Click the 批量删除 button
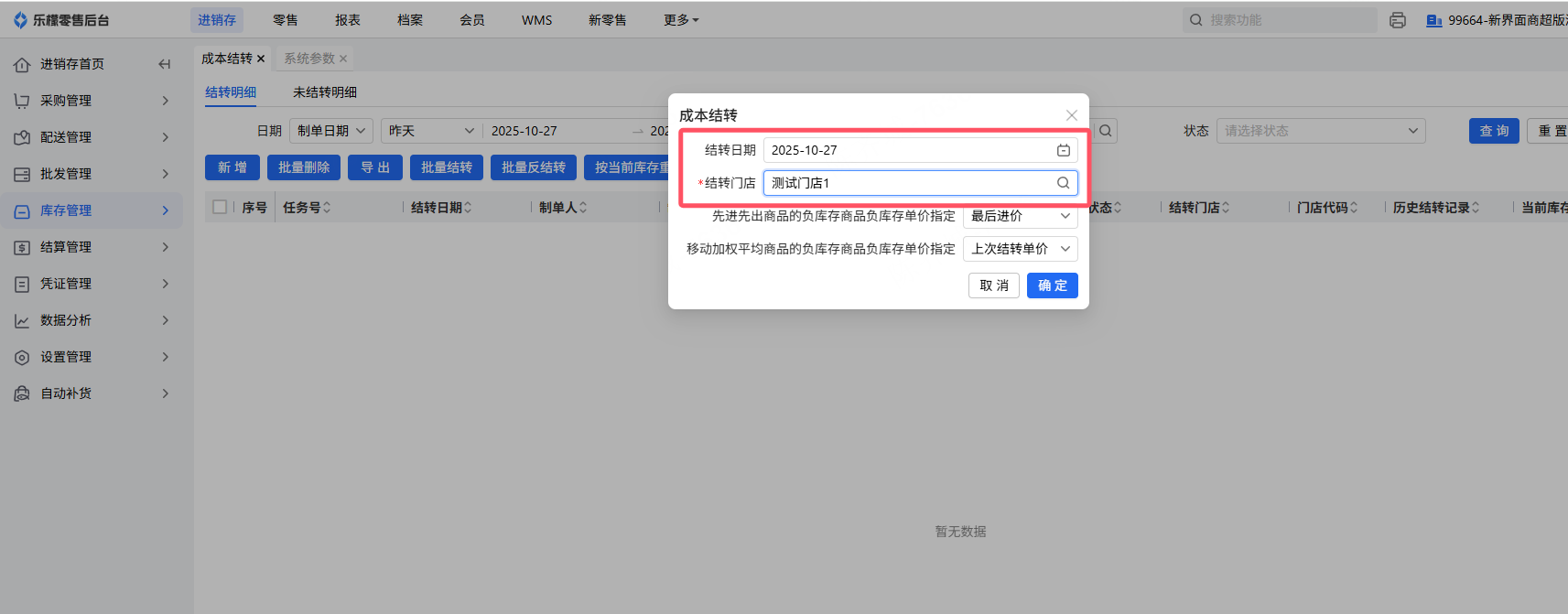The height and width of the screenshot is (614, 1568). tap(304, 167)
